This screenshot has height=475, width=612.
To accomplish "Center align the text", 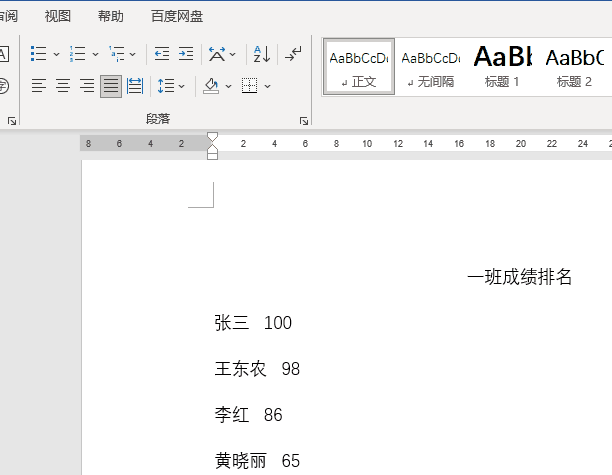I will coord(63,85).
